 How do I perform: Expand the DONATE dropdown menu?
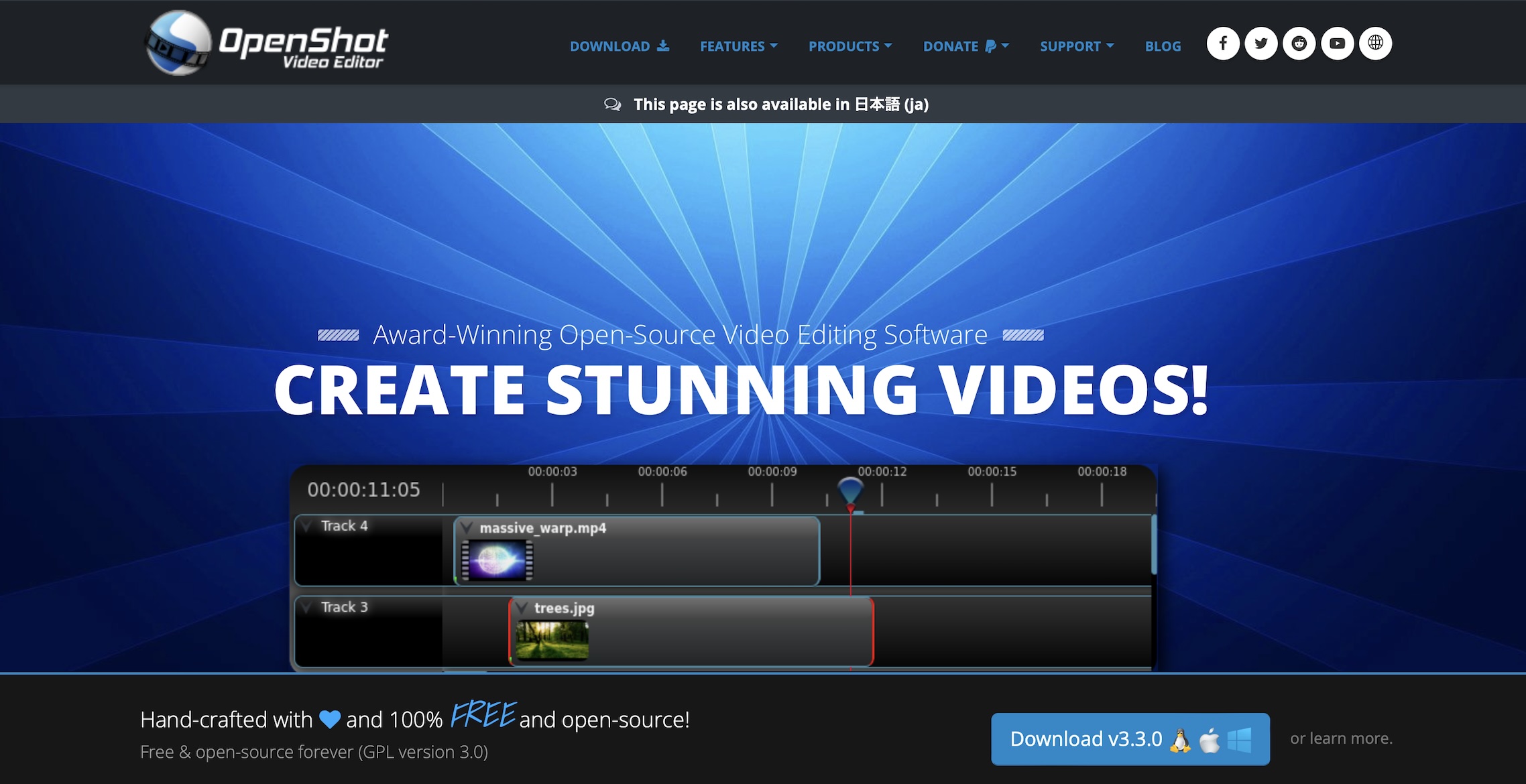tap(966, 46)
